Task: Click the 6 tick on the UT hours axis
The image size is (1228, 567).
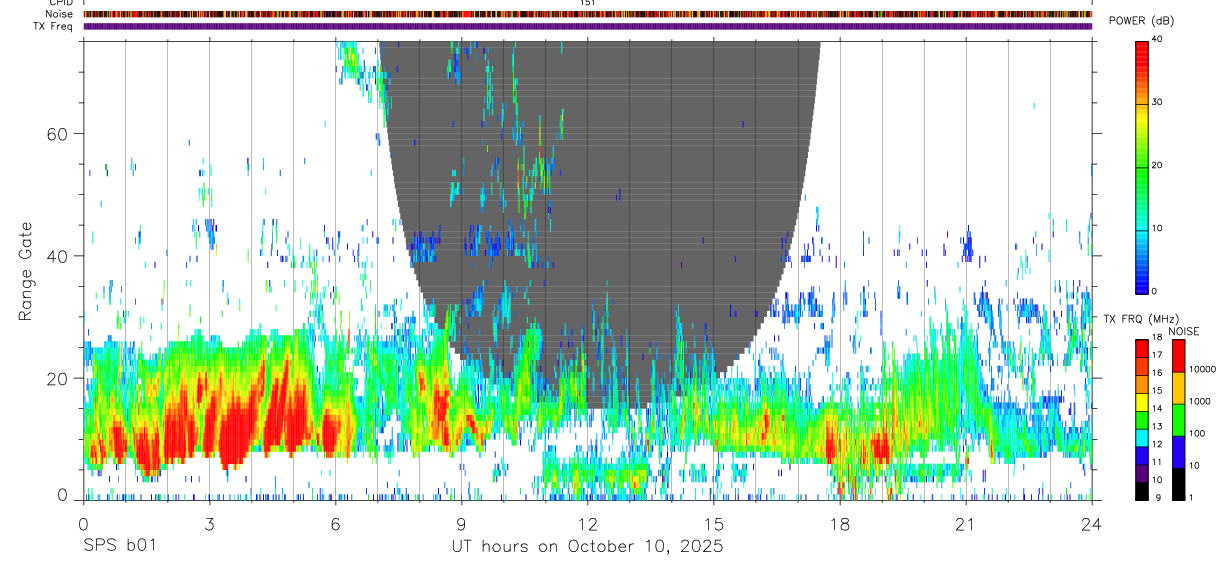Action: click(335, 523)
